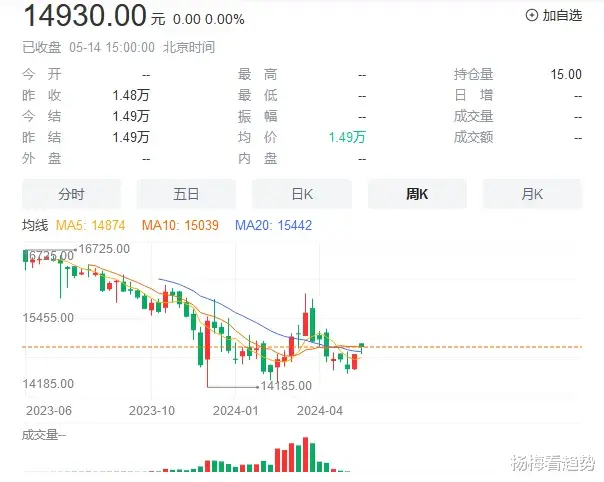Click the 2023-06 date axis label
This screenshot has width=604, height=482.
[49, 411]
